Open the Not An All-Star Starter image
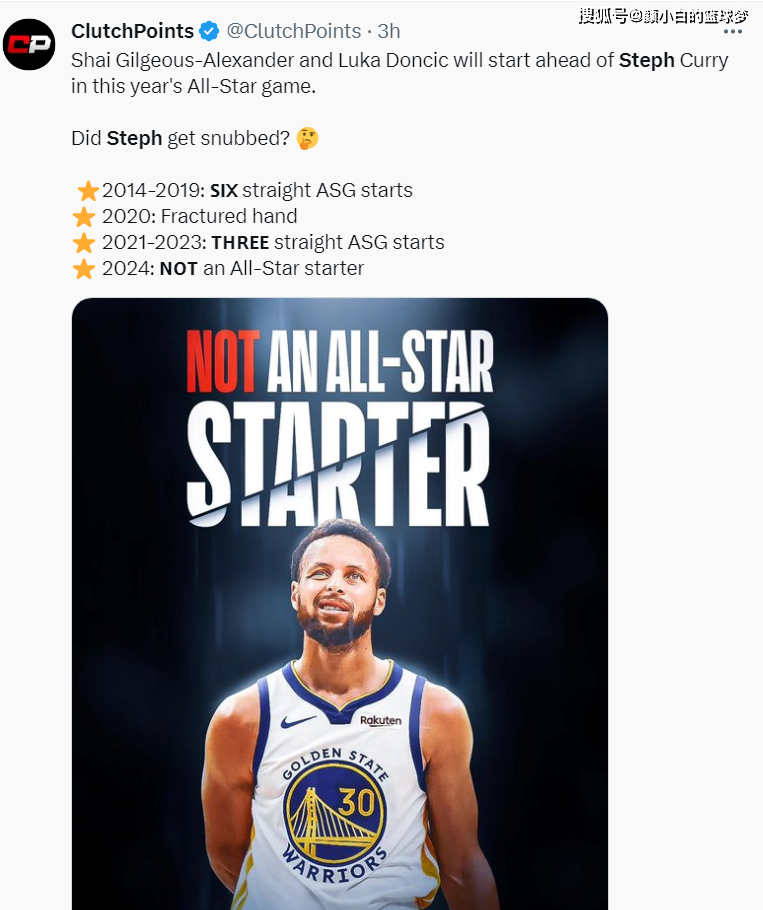Screen dimensions: 763x910 [x=340, y=604]
